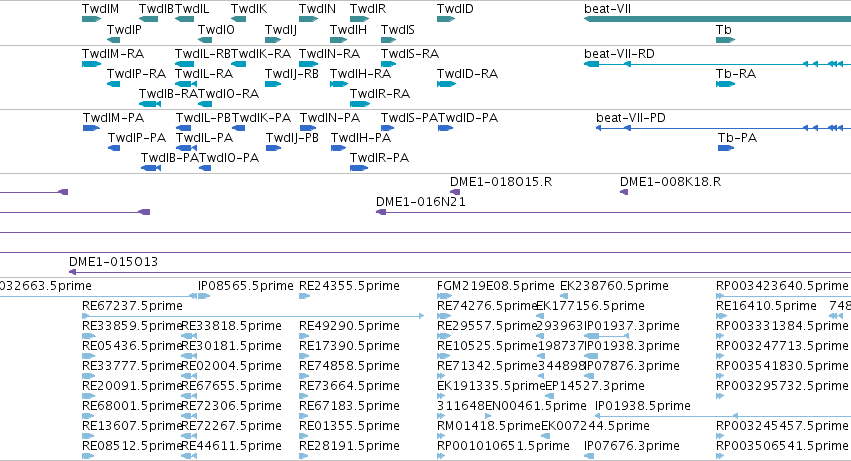Open the beat-VII-PD protein label
This screenshot has height=461, width=851.
631,118
